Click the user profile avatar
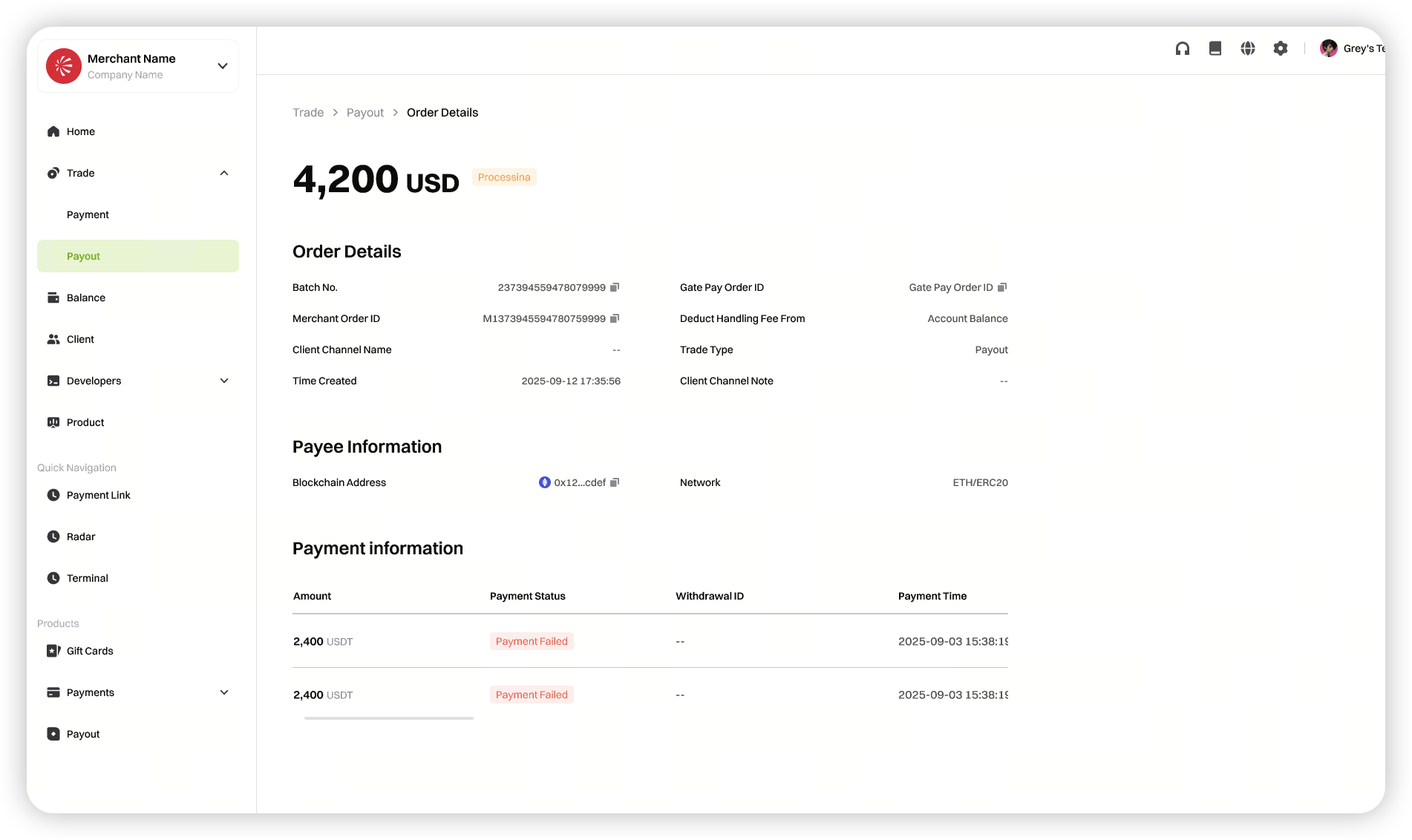Image resolution: width=1412 pixels, height=840 pixels. click(x=1329, y=48)
